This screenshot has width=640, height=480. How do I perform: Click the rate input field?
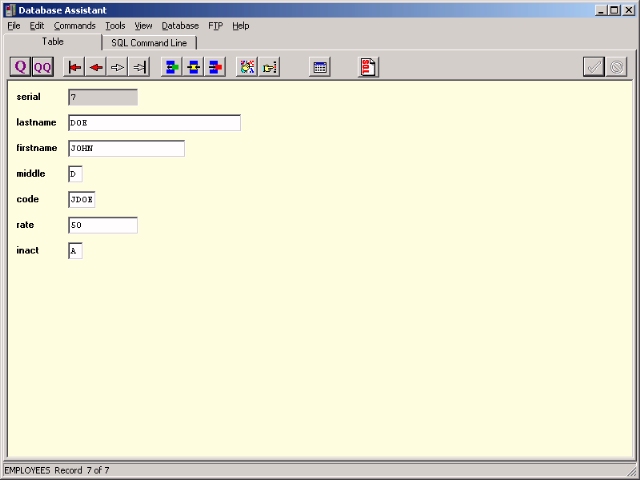click(x=102, y=225)
